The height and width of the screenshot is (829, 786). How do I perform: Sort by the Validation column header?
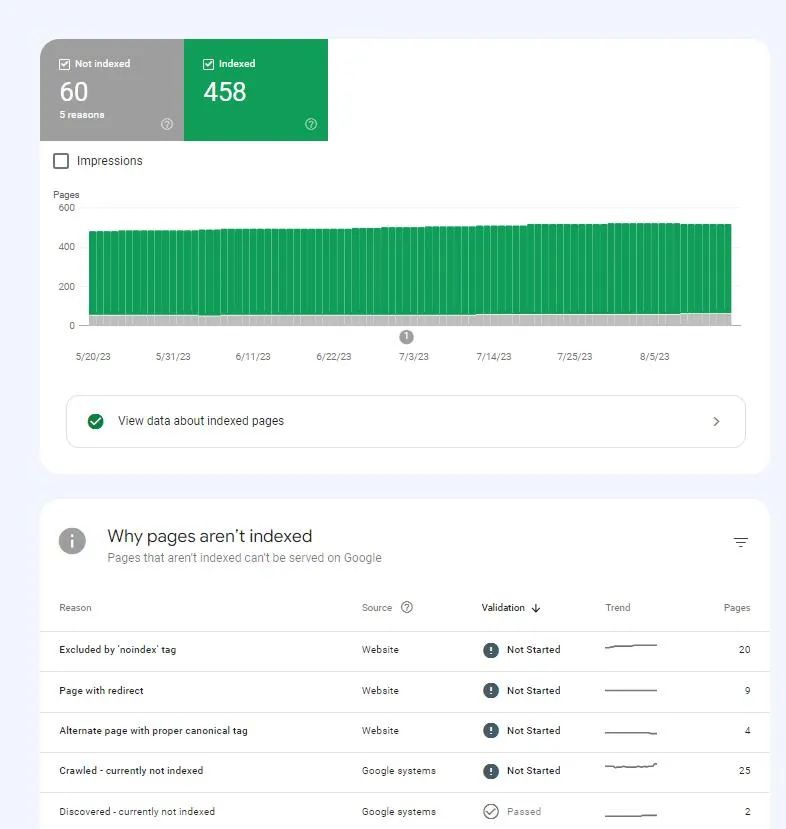pos(503,608)
